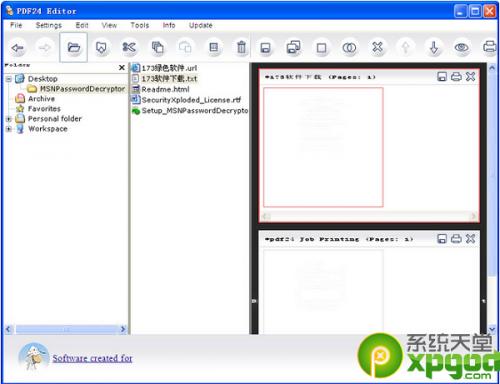This screenshot has width=500, height=384.
Task: Minimize the PDF24 Editor window
Action: (x=460, y=12)
